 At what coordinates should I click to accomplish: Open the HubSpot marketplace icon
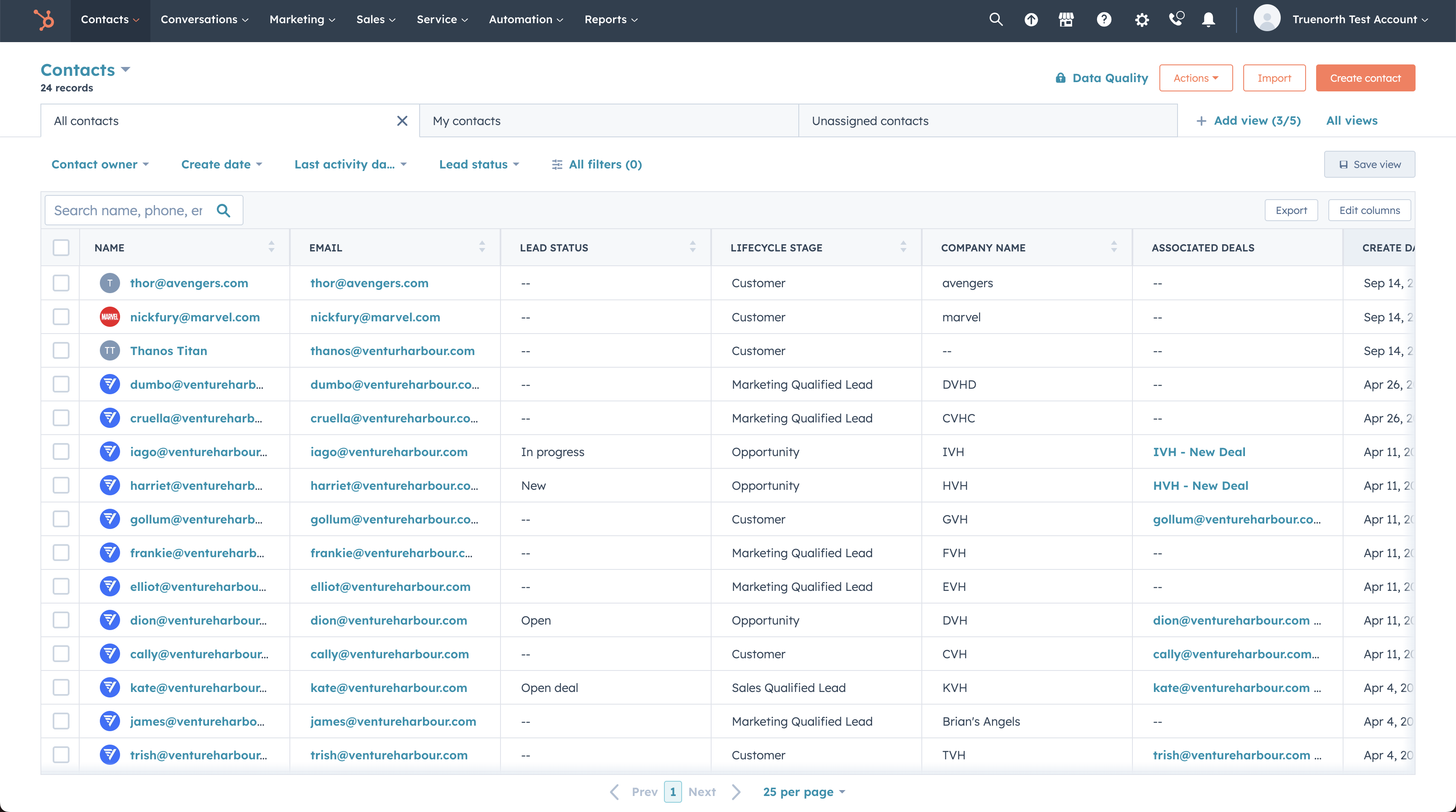[1067, 19]
